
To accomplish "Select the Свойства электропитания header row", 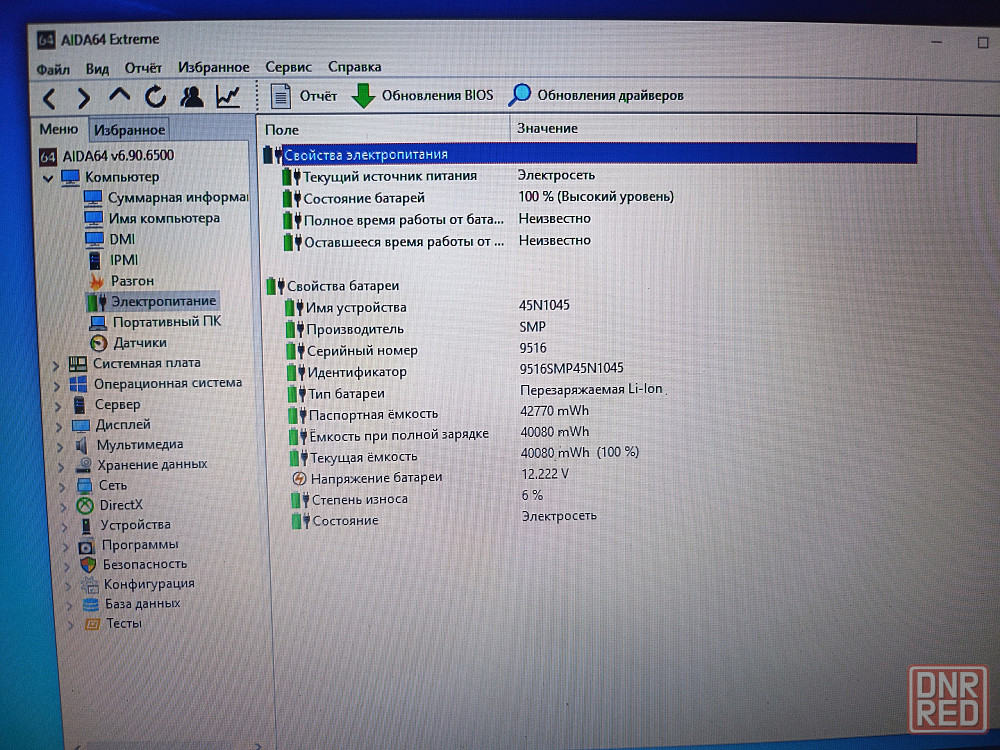I will (589, 154).
